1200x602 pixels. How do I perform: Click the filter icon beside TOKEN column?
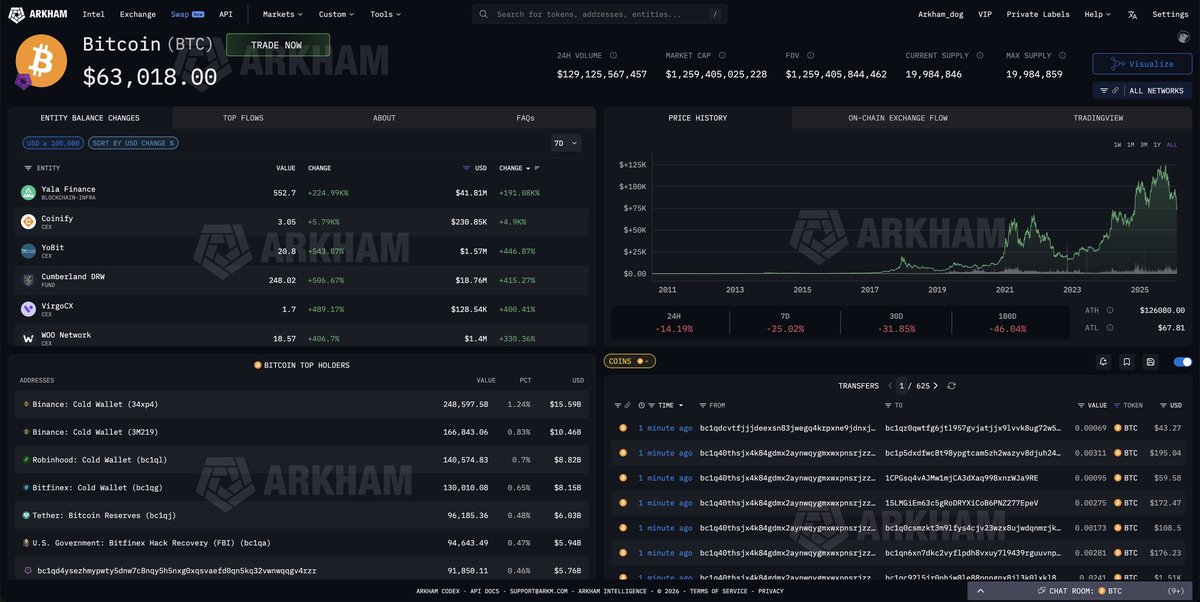coord(1119,405)
